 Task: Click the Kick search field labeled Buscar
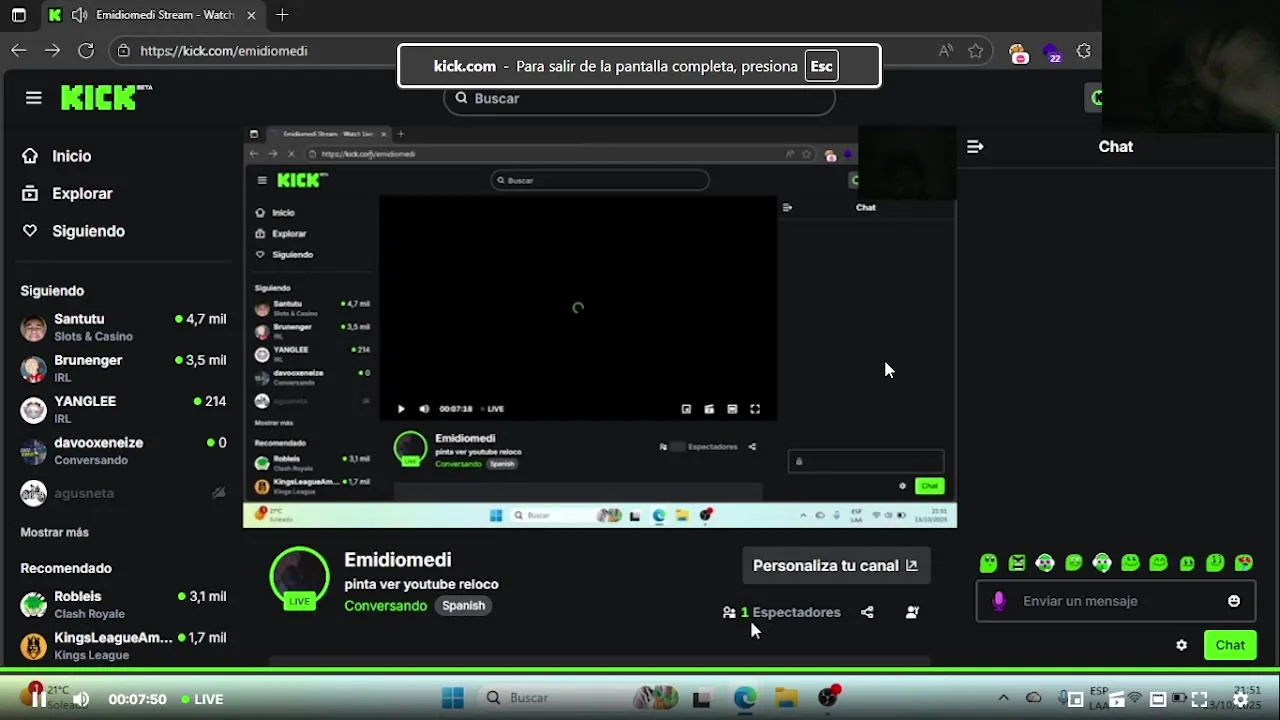639,98
